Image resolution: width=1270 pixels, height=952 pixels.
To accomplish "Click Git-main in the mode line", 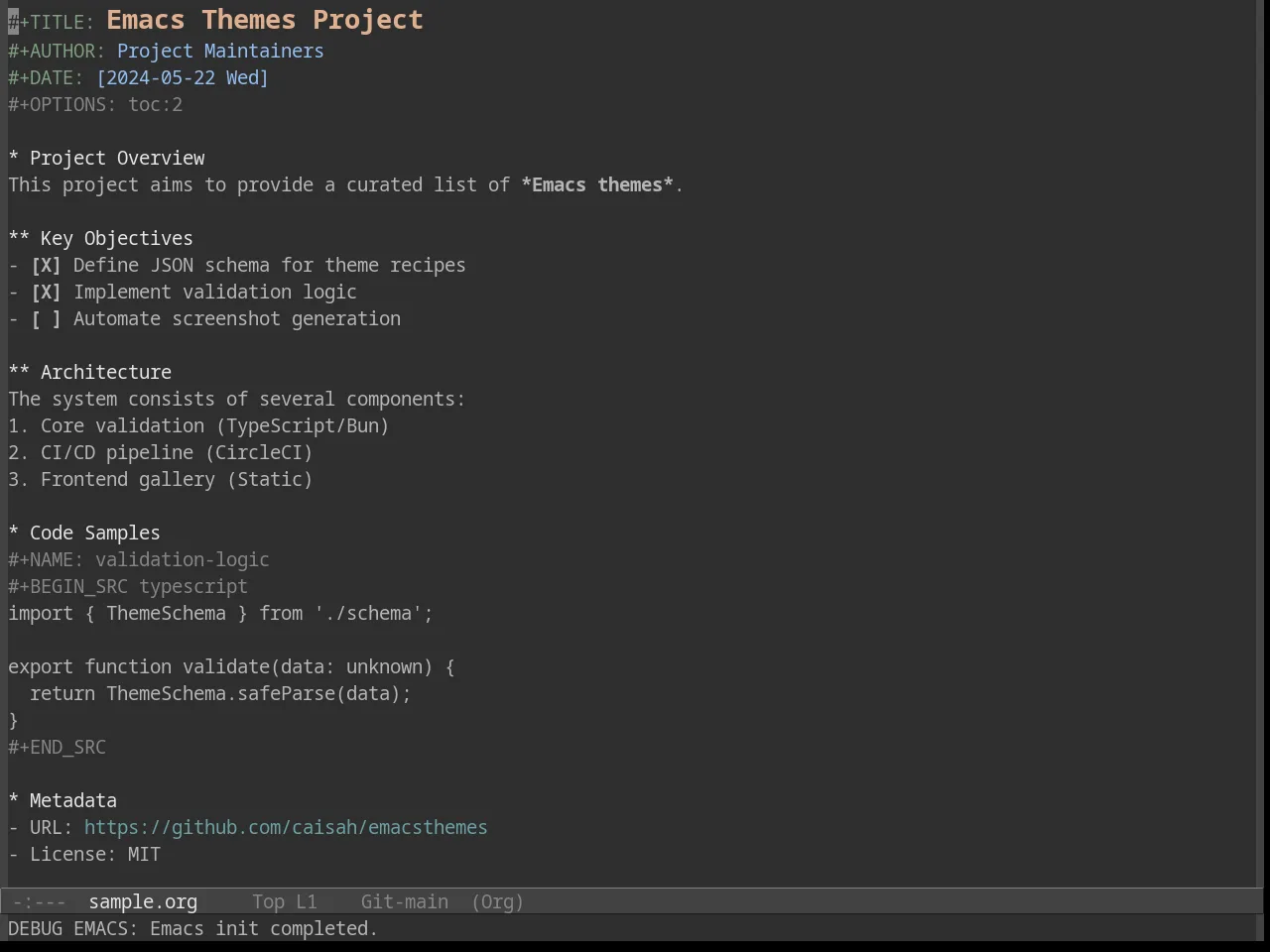I will pos(404,902).
